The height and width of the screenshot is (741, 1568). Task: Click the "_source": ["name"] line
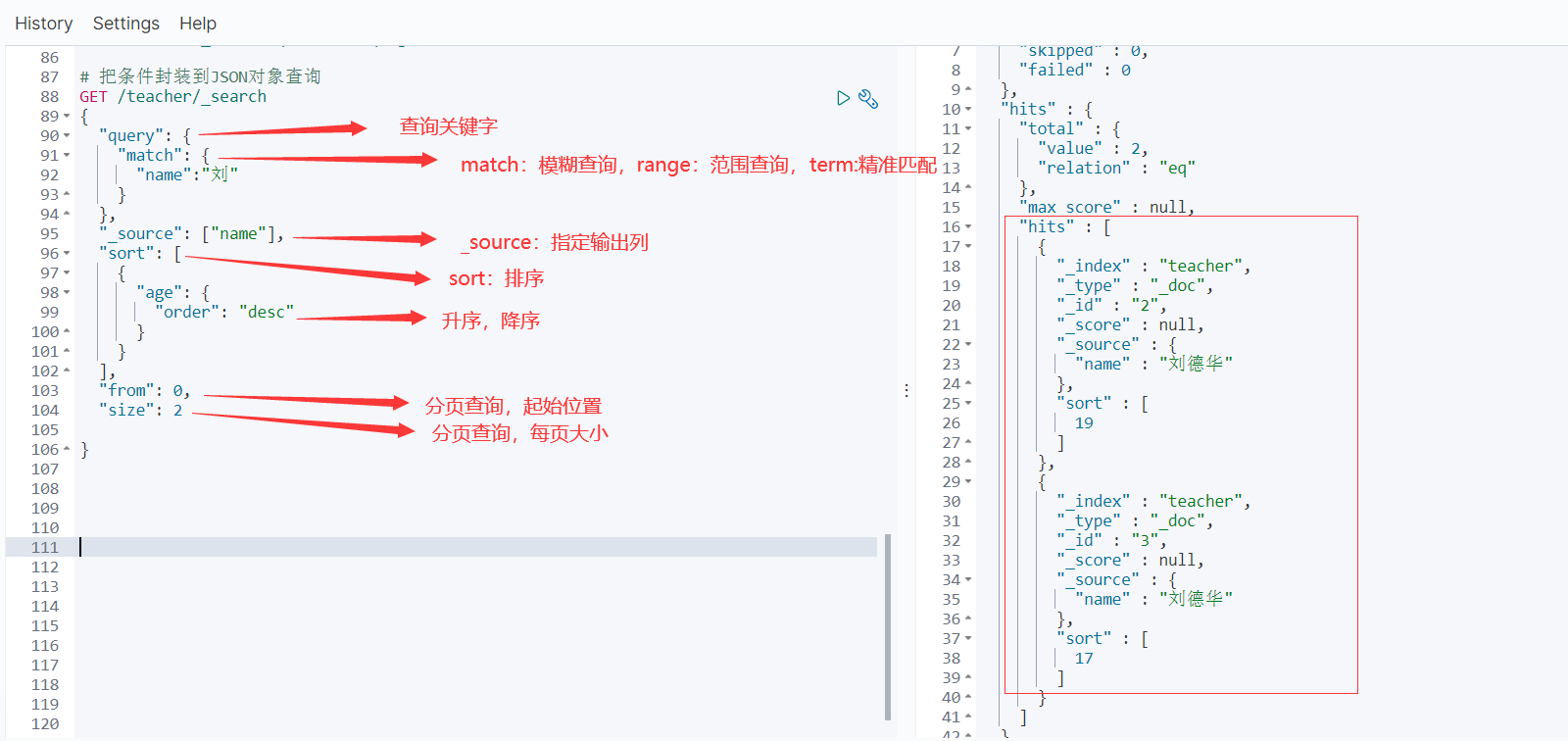(191, 233)
